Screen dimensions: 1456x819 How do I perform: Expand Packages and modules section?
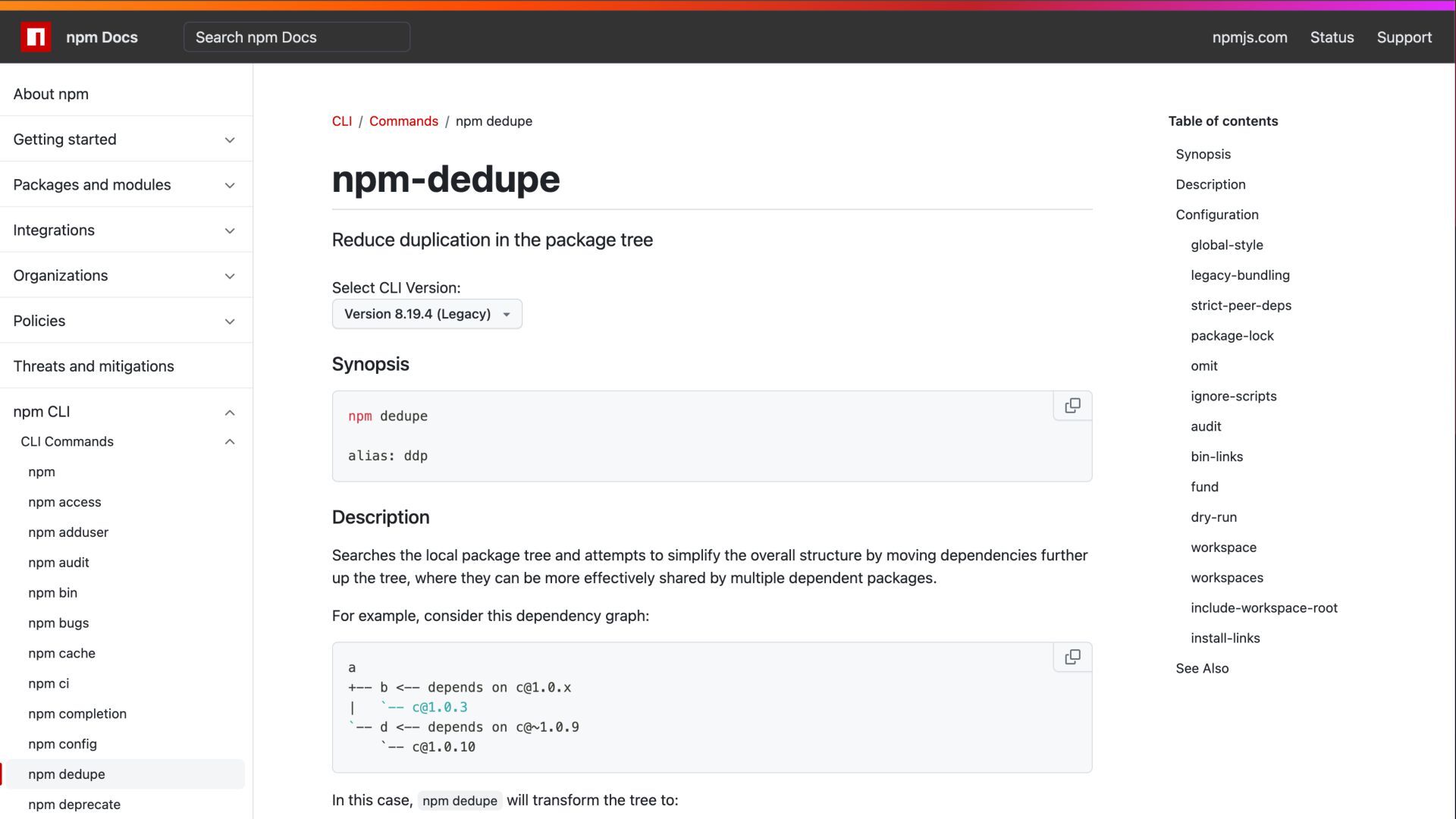point(230,185)
